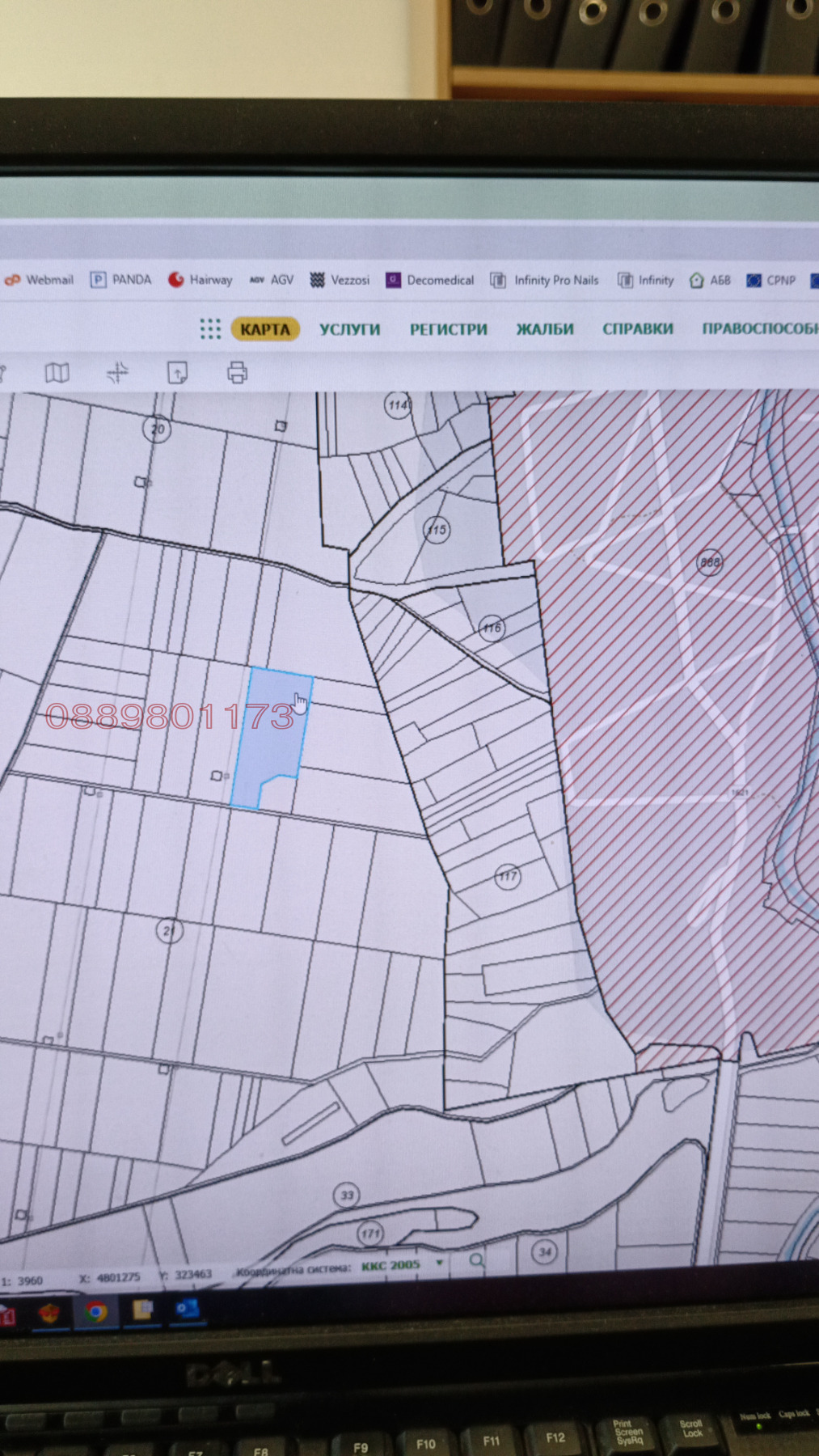Open the sticky notes taskbar icon
Image resolution: width=819 pixels, height=1456 pixels.
tap(142, 1310)
